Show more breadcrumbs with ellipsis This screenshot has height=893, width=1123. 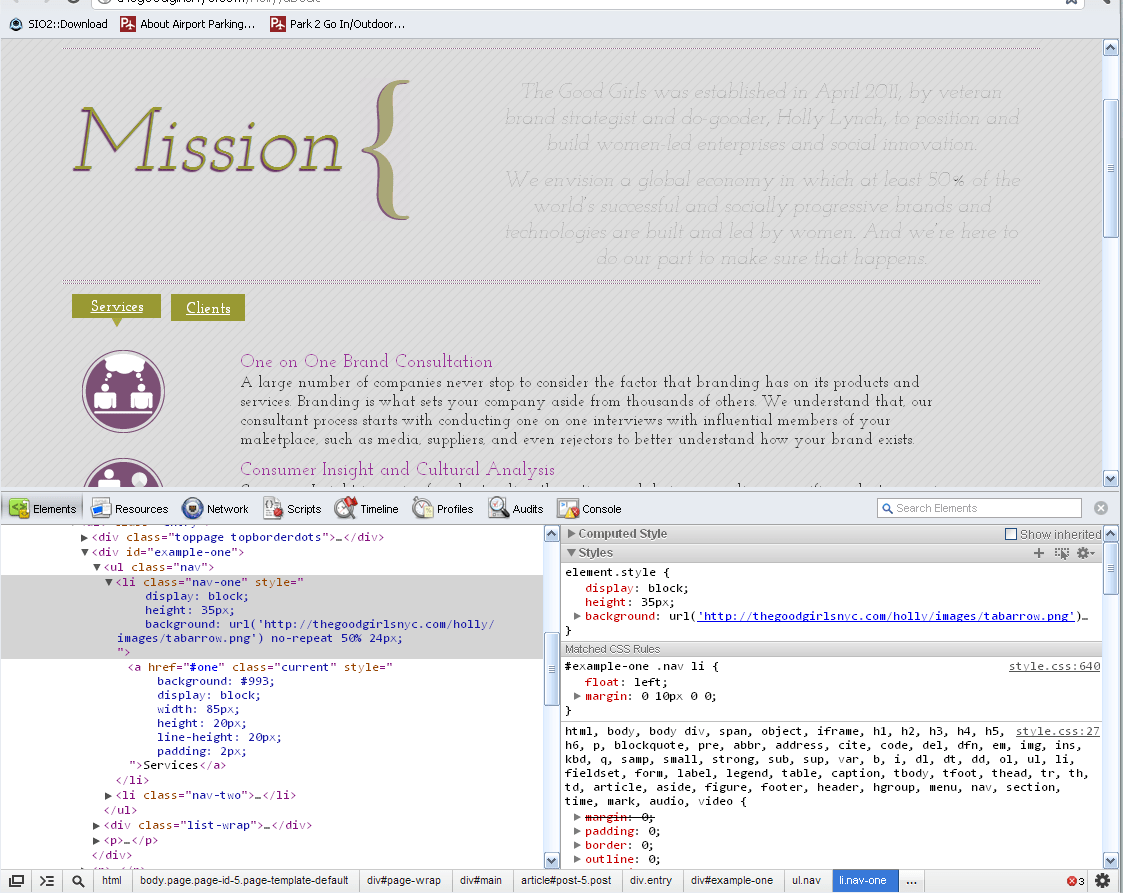pos(911,881)
